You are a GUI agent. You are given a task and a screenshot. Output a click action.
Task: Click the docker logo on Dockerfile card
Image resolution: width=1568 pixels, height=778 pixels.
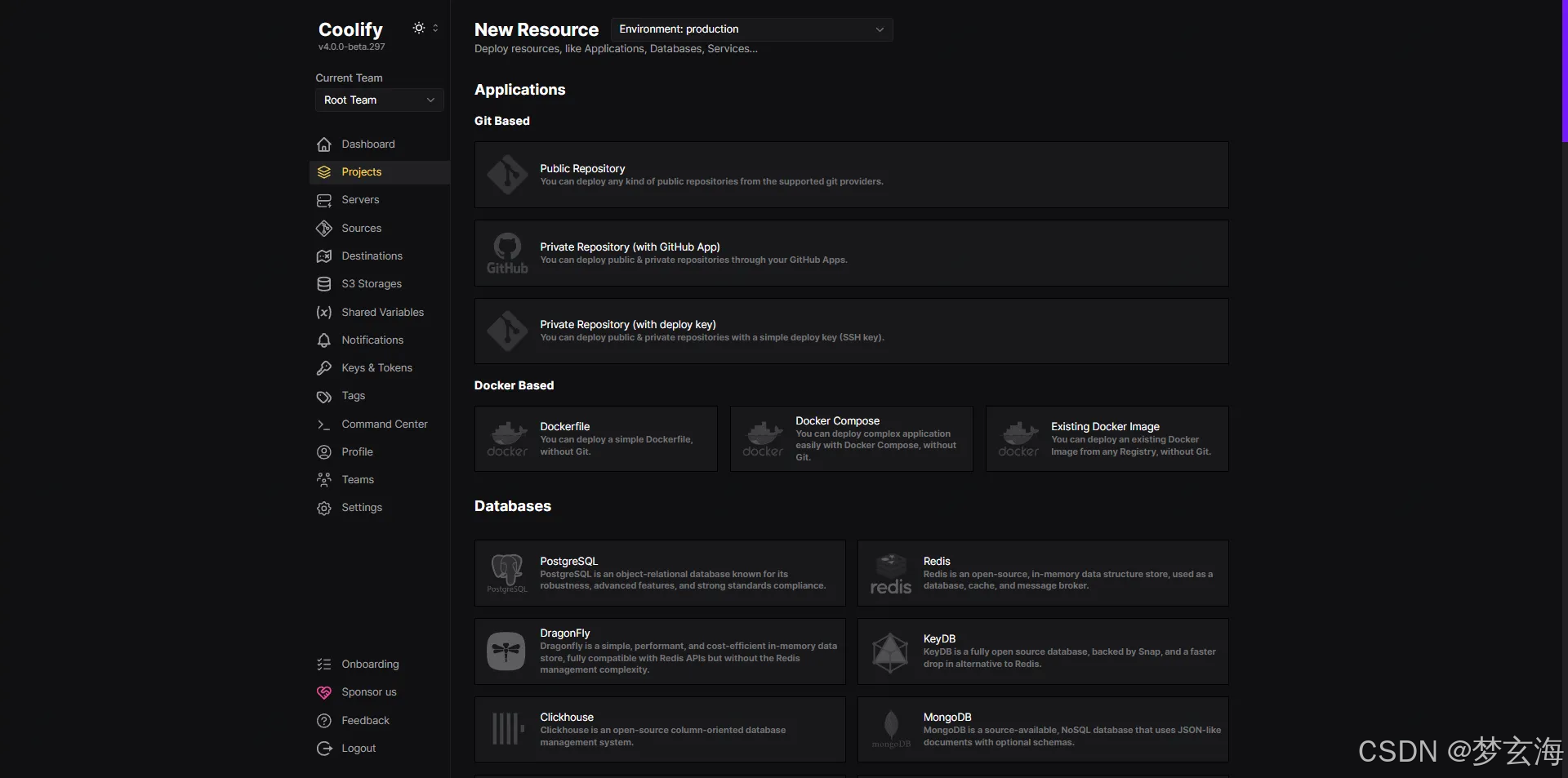507,439
